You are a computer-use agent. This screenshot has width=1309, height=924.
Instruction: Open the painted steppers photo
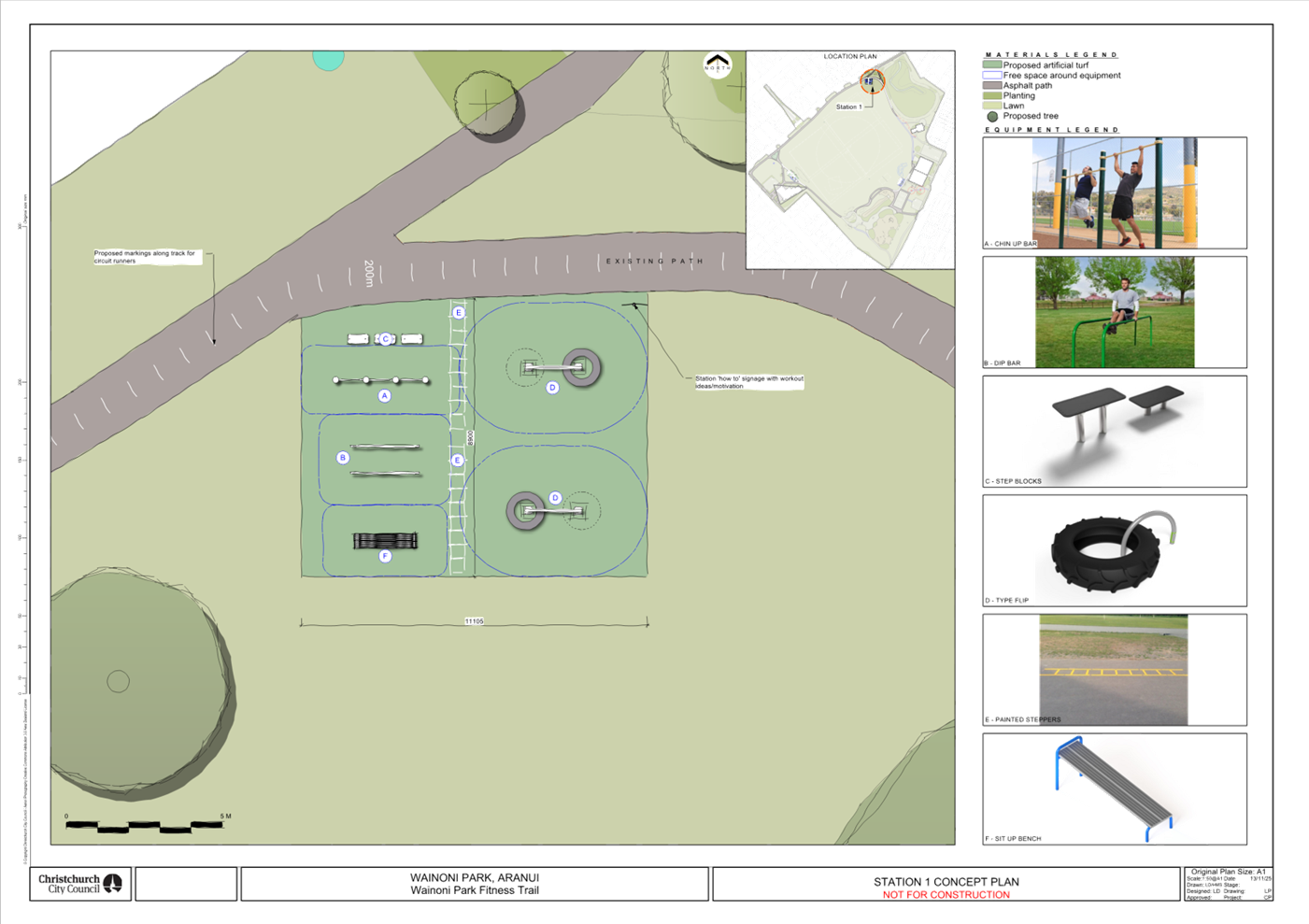[x=1113, y=670]
